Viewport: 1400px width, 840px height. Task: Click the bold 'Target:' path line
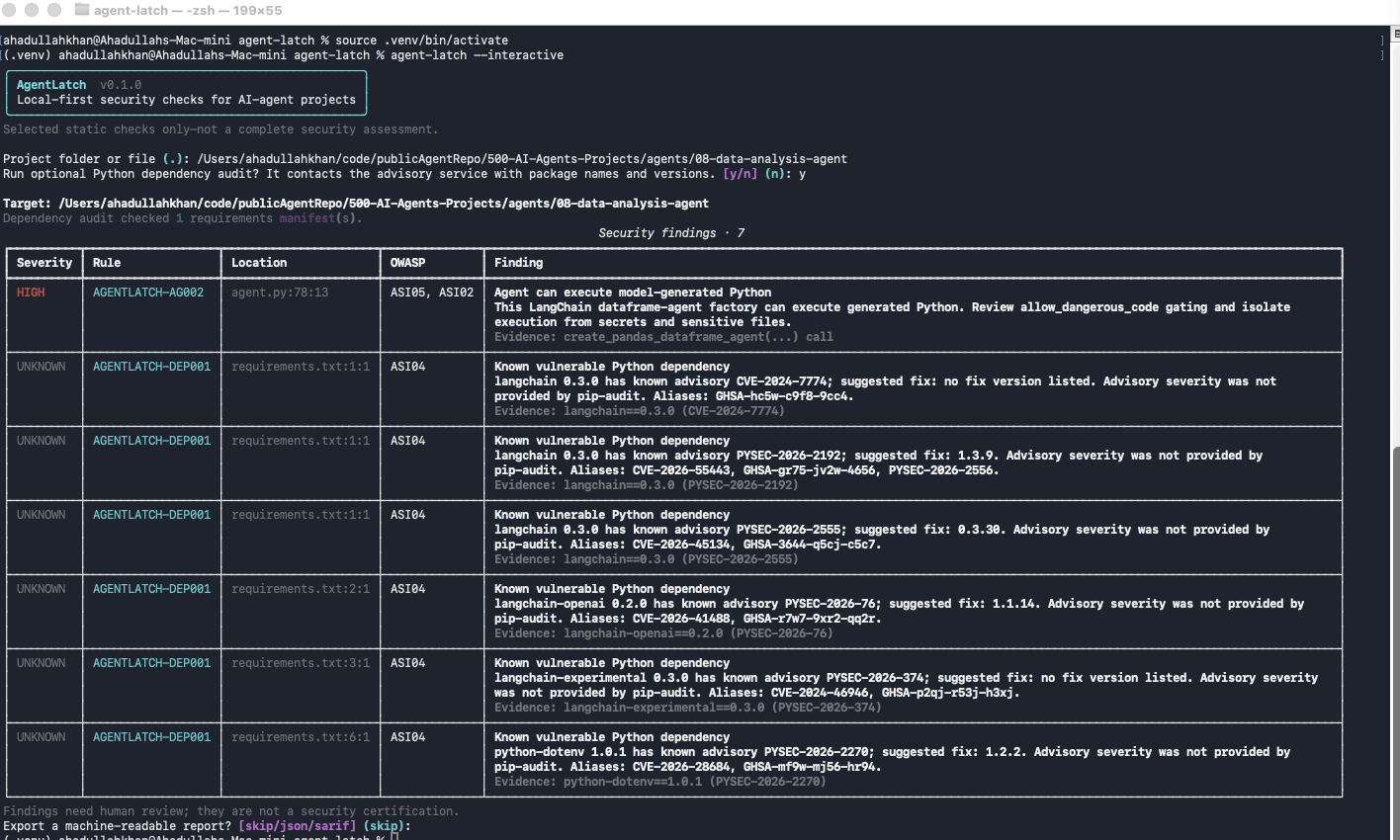click(356, 204)
